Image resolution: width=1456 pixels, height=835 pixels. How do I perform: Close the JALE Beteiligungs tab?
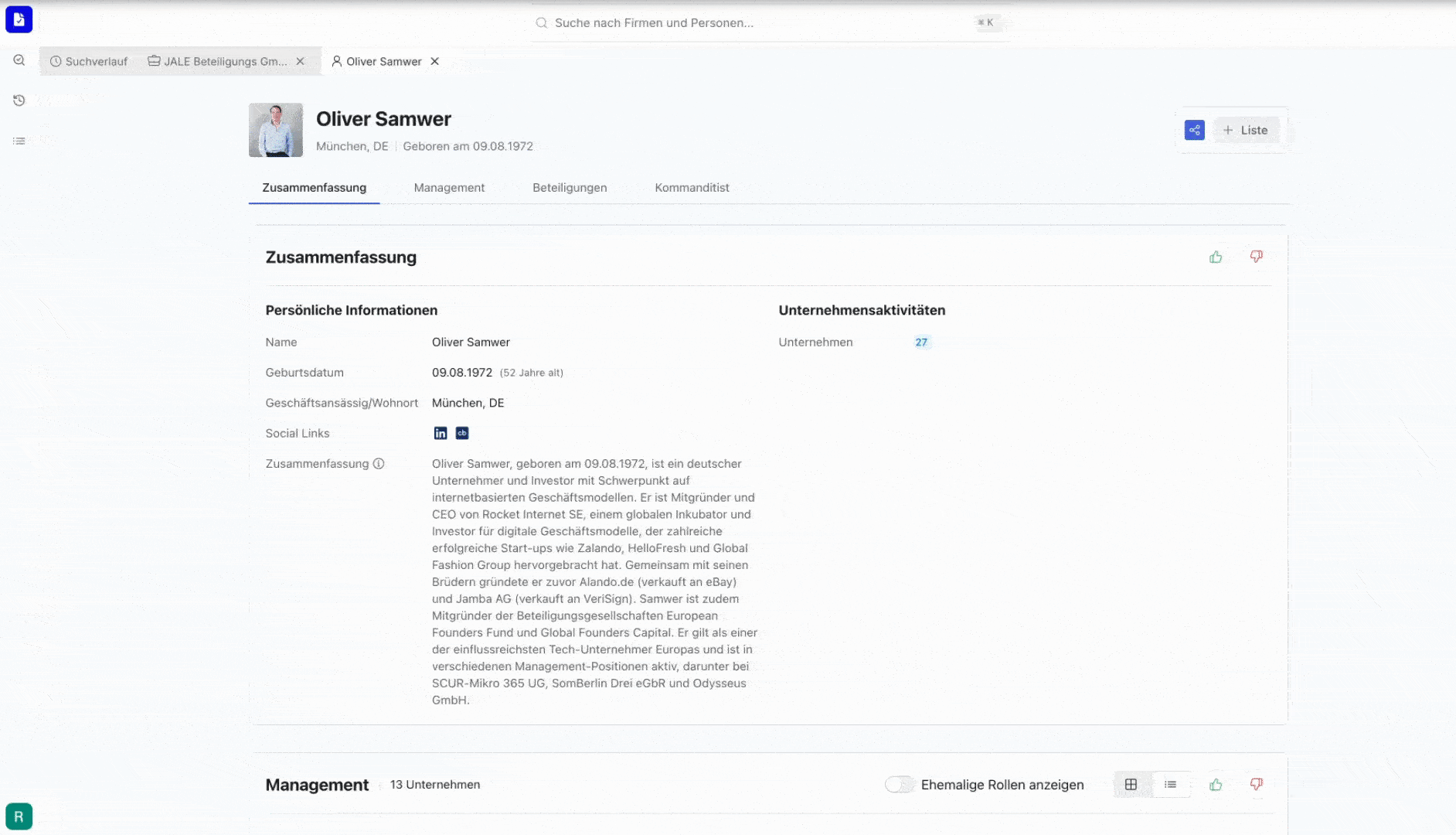coord(301,61)
